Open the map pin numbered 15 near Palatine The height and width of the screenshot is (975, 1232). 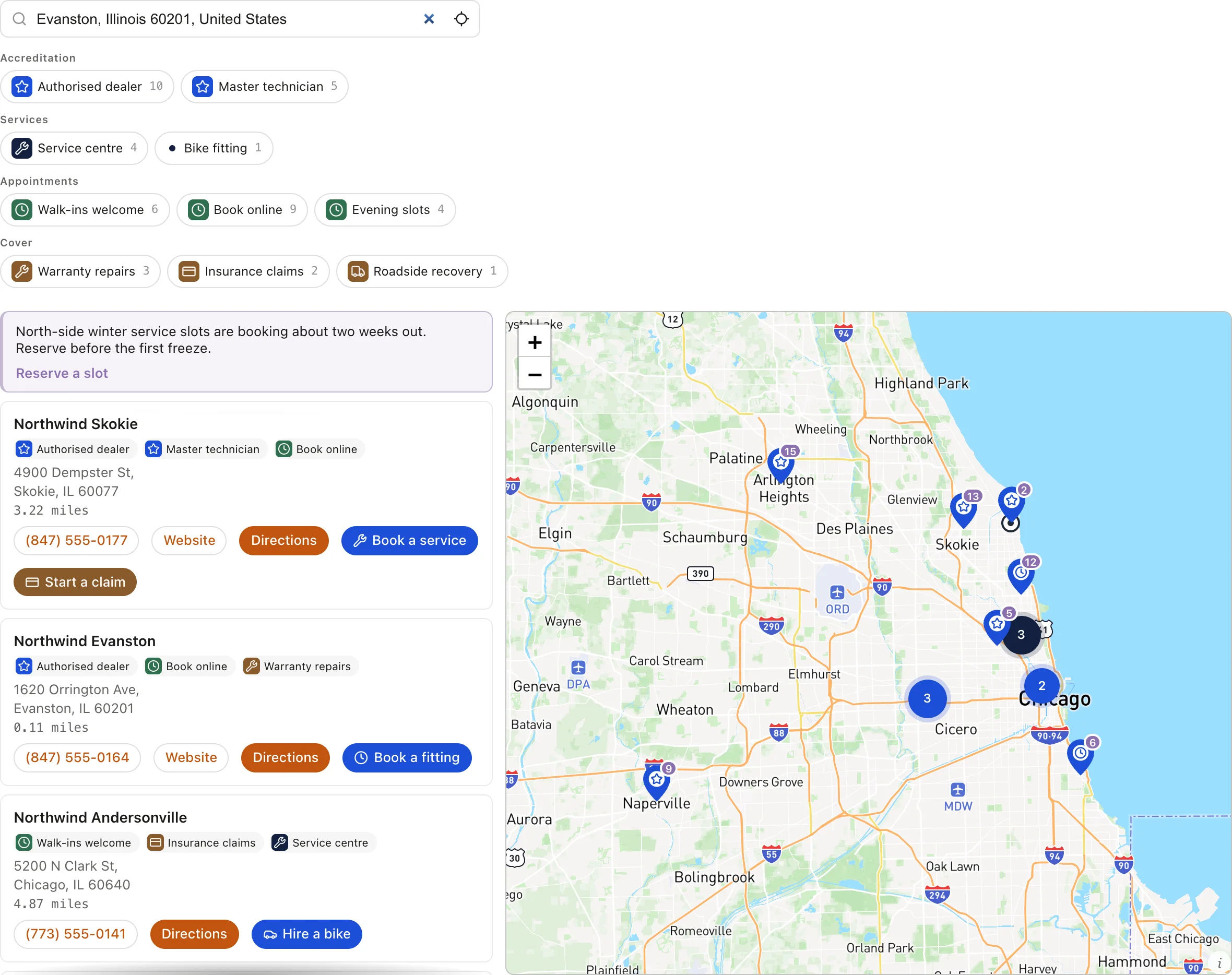[x=781, y=465]
